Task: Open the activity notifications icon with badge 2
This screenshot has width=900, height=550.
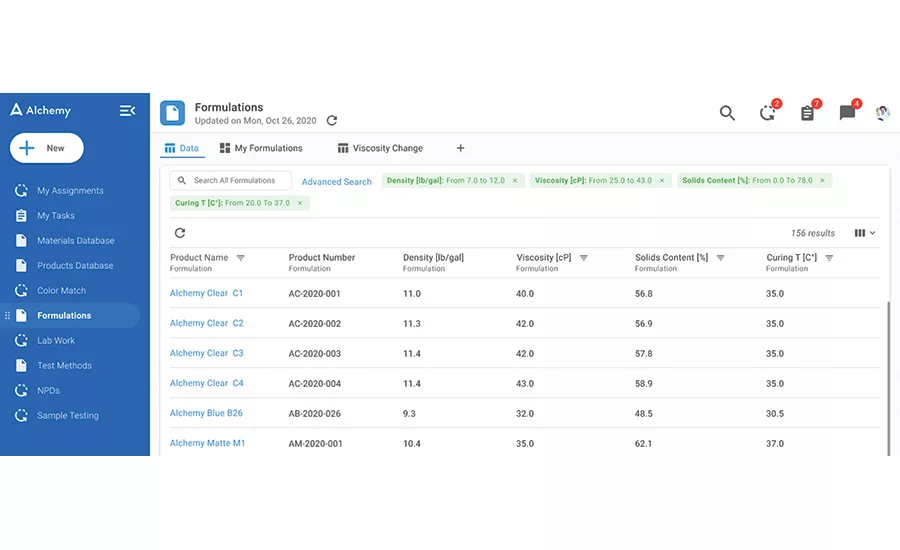Action: tap(767, 113)
